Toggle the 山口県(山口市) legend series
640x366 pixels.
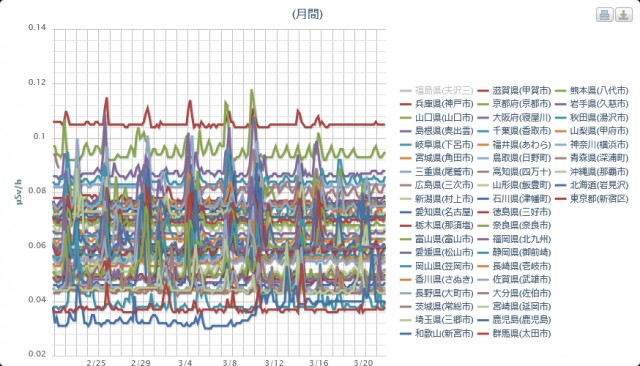436,118
